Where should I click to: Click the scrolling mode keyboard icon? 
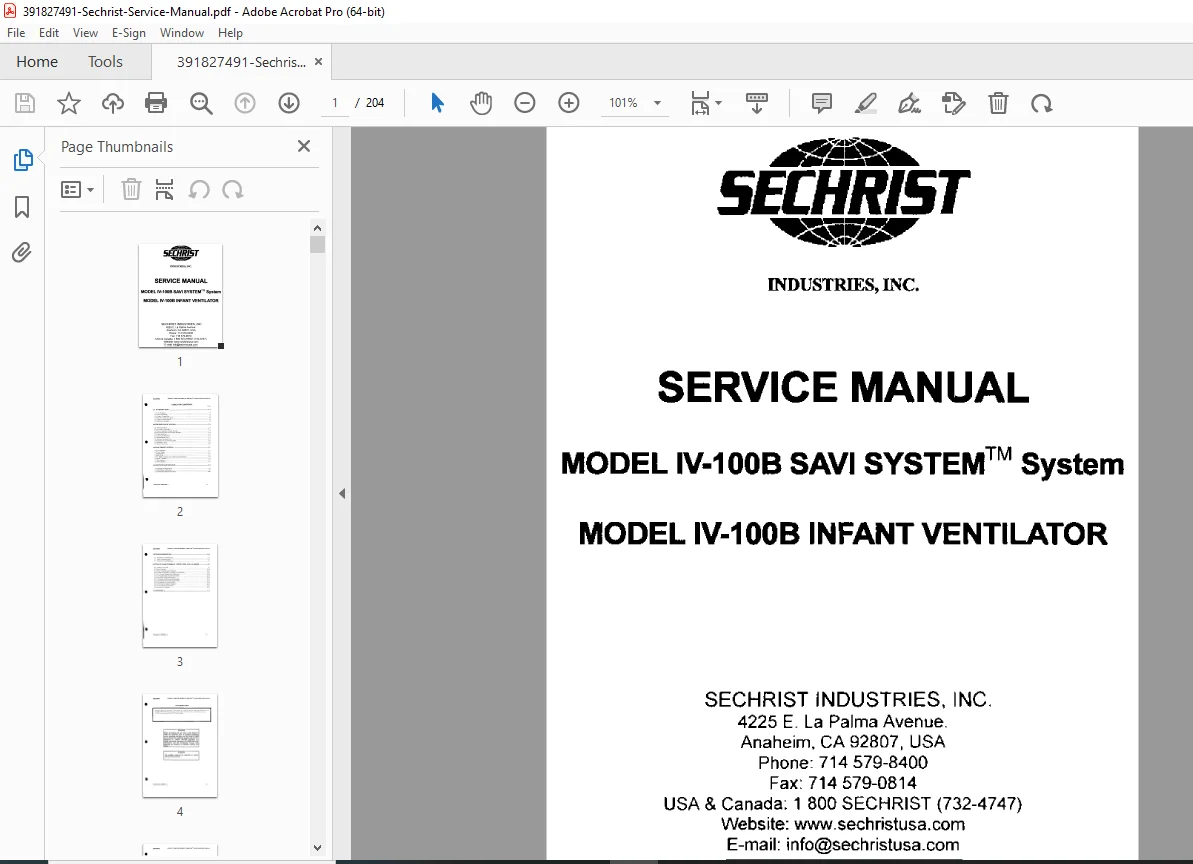(756, 103)
